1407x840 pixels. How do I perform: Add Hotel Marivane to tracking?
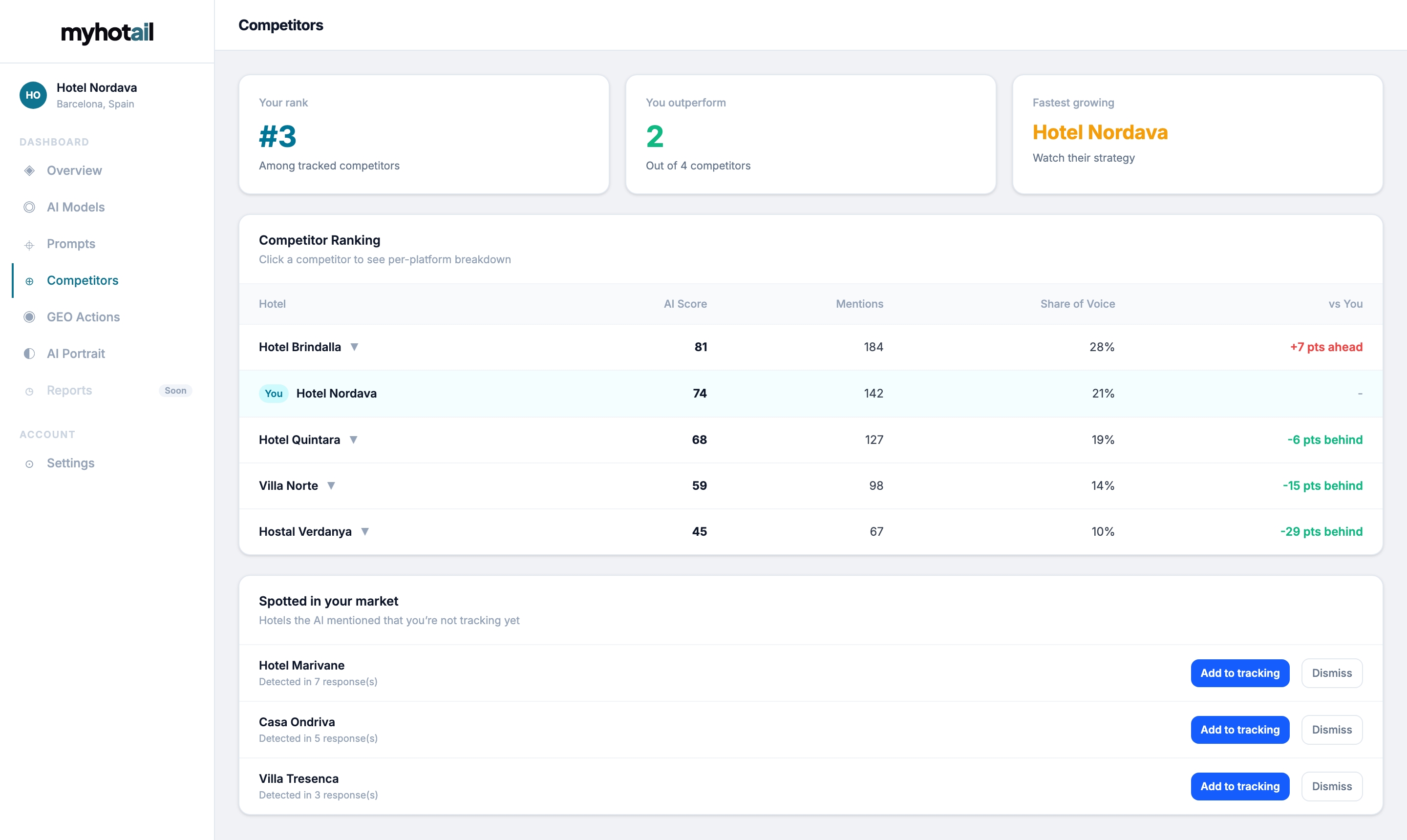tap(1240, 673)
